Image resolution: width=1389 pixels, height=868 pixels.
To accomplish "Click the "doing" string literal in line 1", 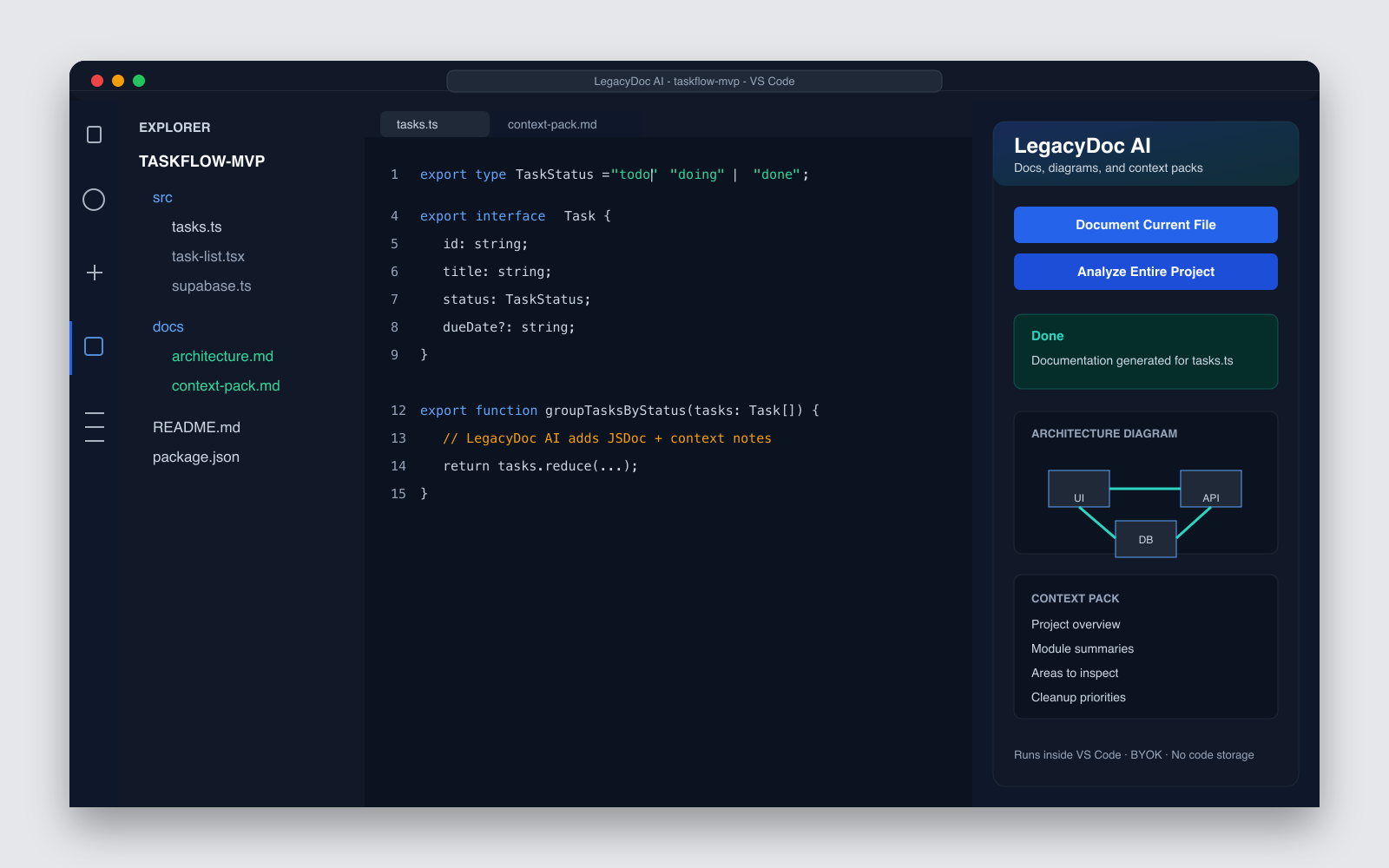I will 697,174.
